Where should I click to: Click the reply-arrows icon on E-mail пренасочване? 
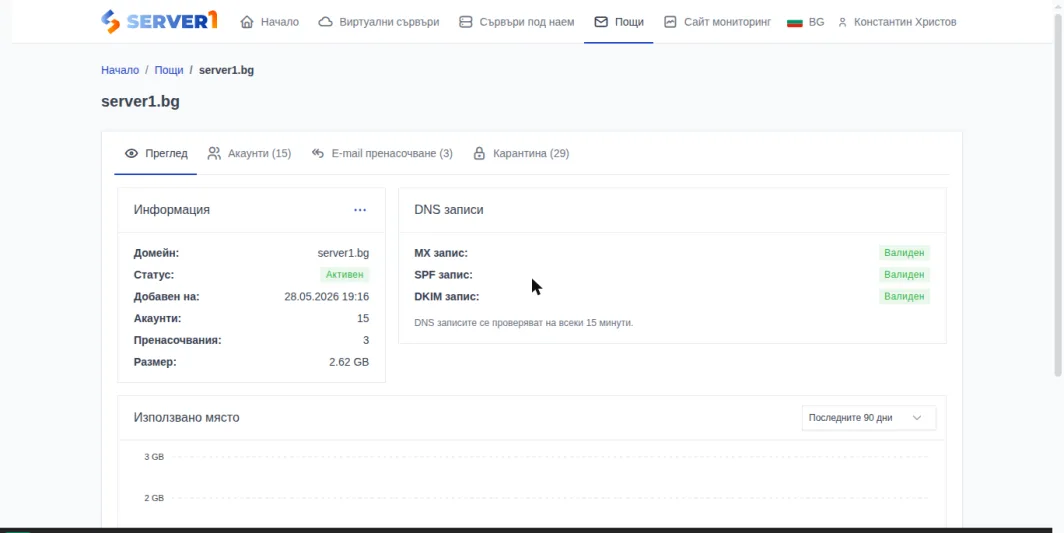point(318,153)
